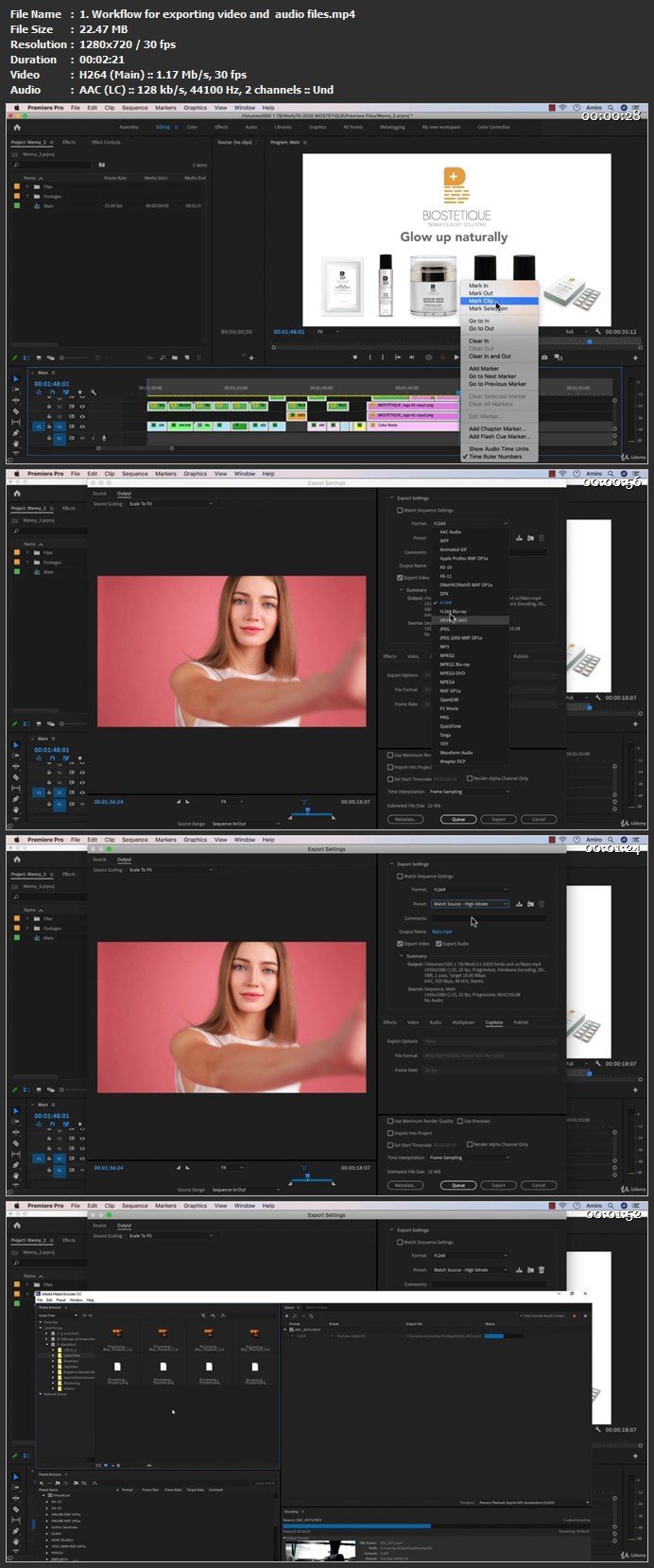Click the Delete Preset trash icon in the 00:01:24 frame
654x1568 pixels.
pos(542,904)
